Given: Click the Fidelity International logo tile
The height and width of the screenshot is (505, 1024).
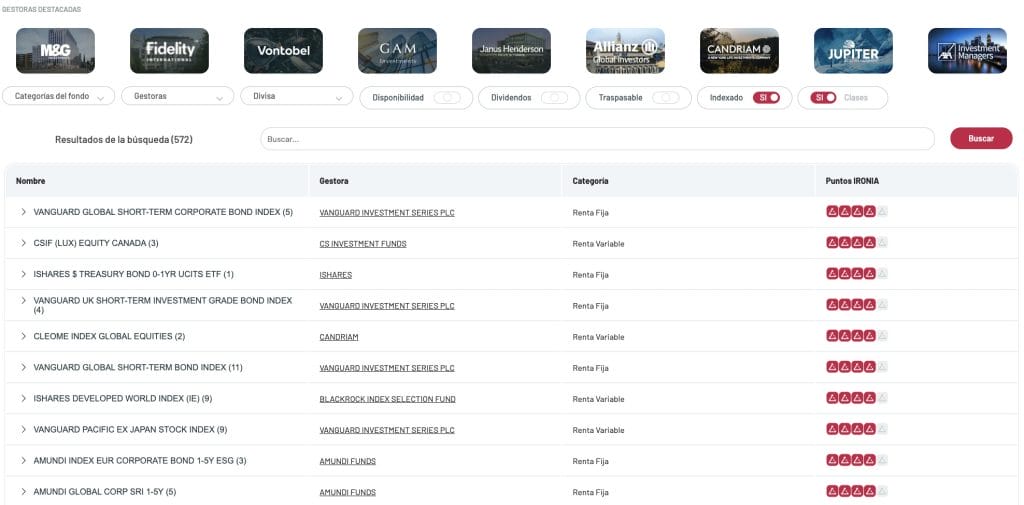Looking at the screenshot, I should [169, 50].
